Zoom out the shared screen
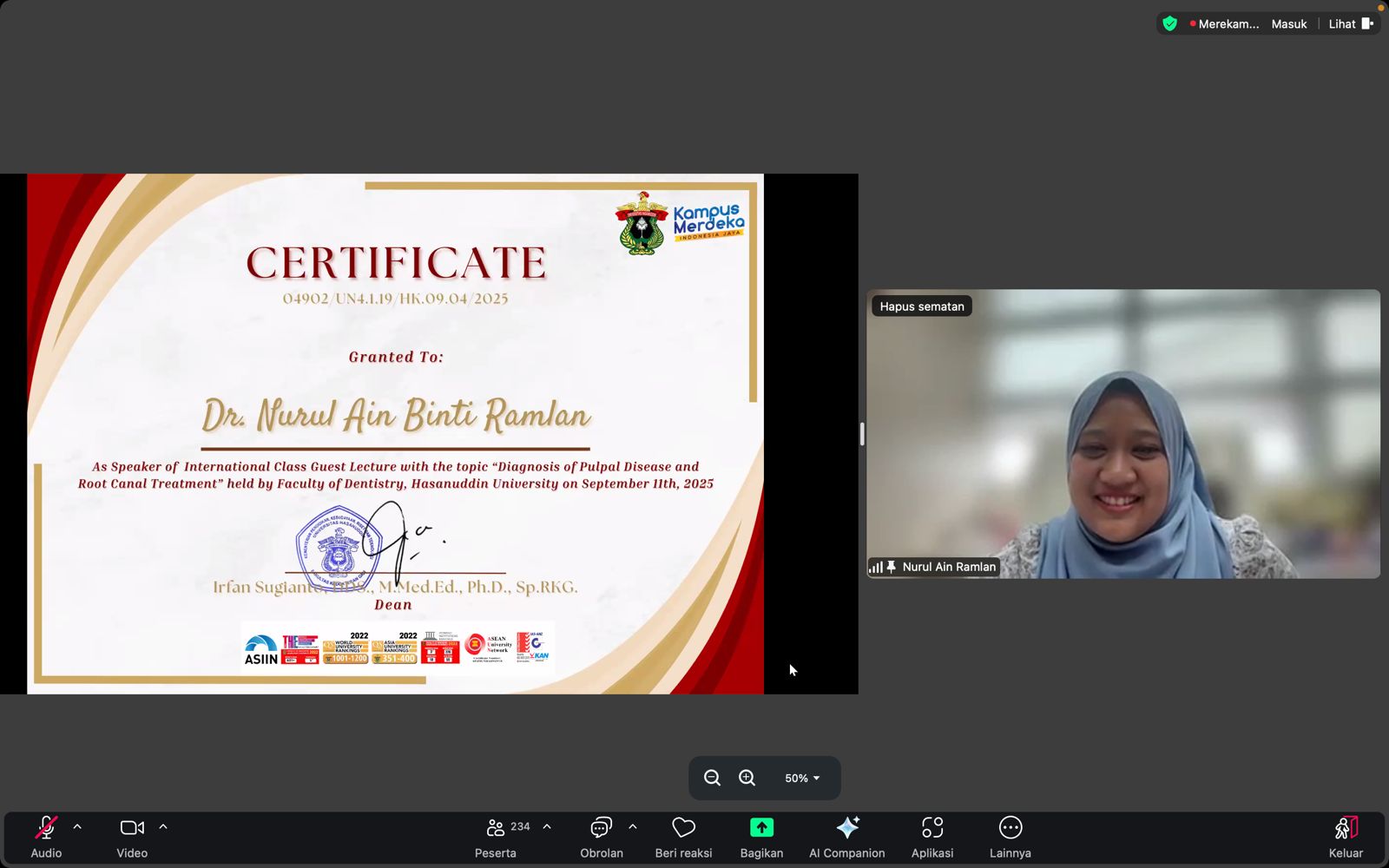 click(712, 778)
